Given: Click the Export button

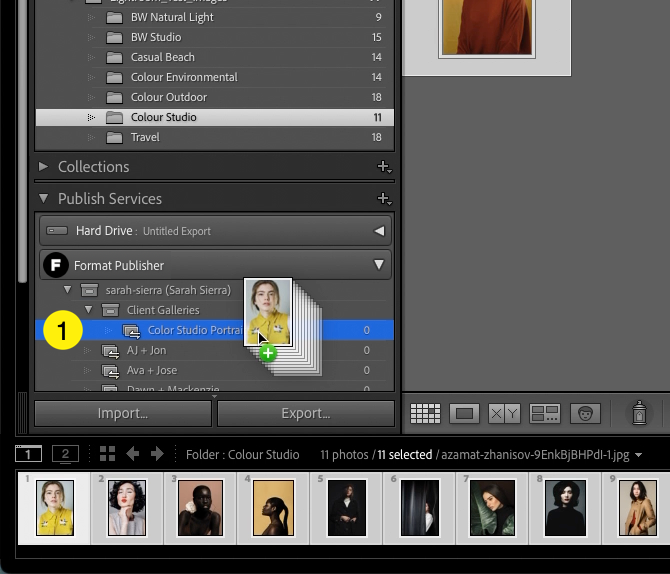Looking at the screenshot, I should 306,413.
